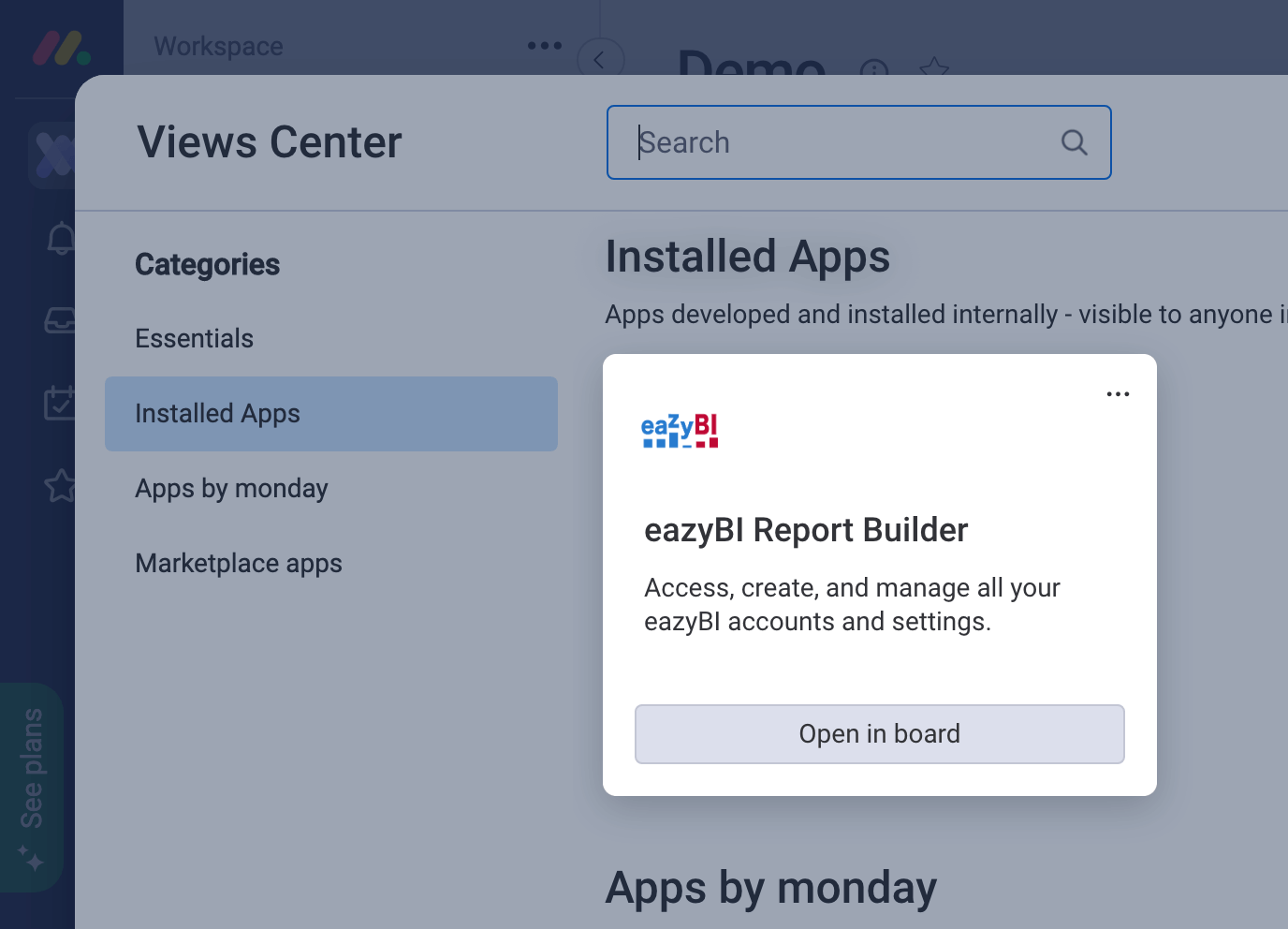Collapse the sidebar with the chevron arrow
This screenshot has width=1288, height=929.
click(599, 60)
